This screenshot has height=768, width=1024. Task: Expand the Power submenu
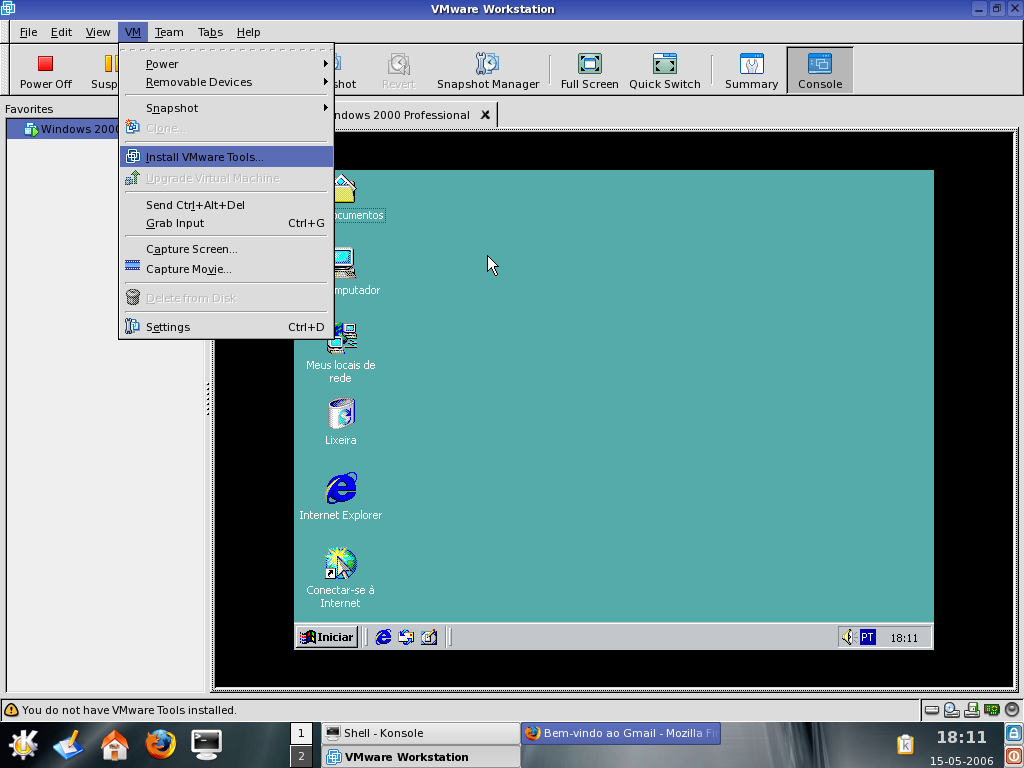[x=226, y=64]
